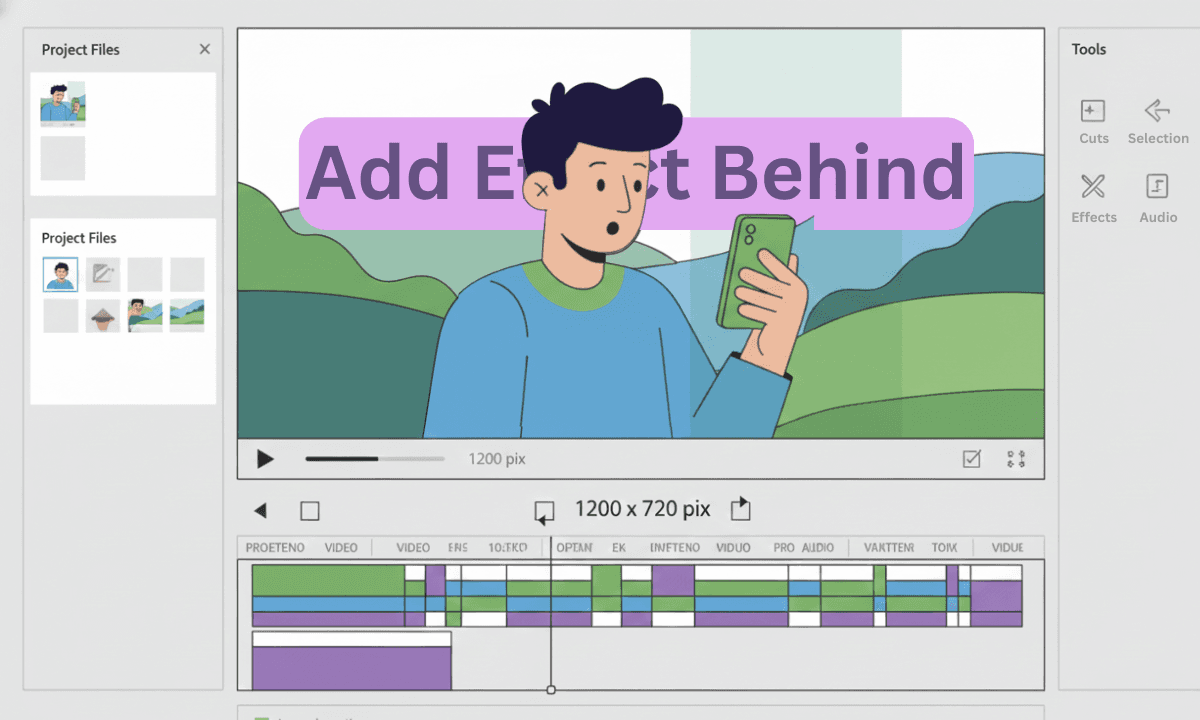Click the INFTENO timeline header
1200x720 pixels.
click(x=675, y=548)
